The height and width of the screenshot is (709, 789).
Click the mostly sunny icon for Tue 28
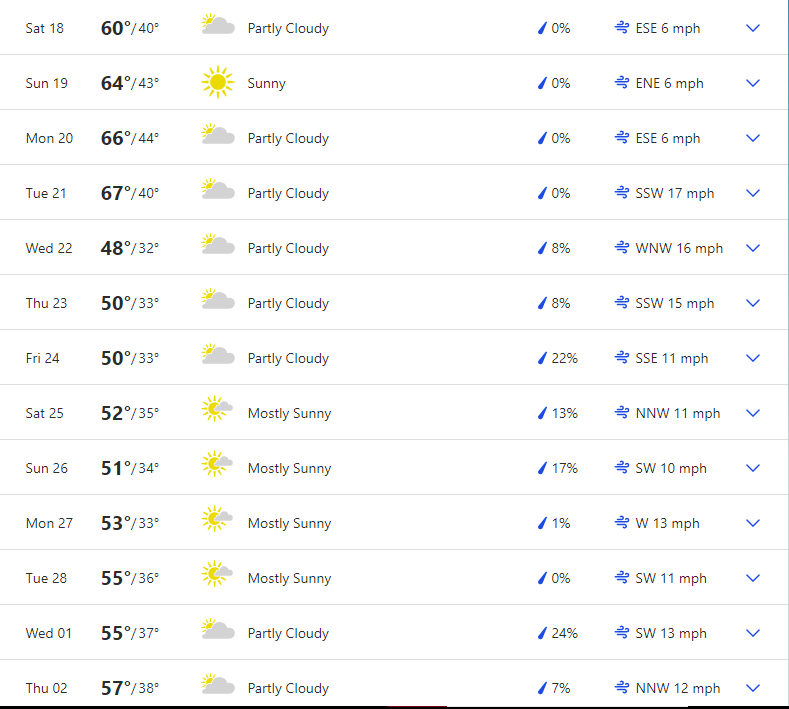click(x=217, y=576)
